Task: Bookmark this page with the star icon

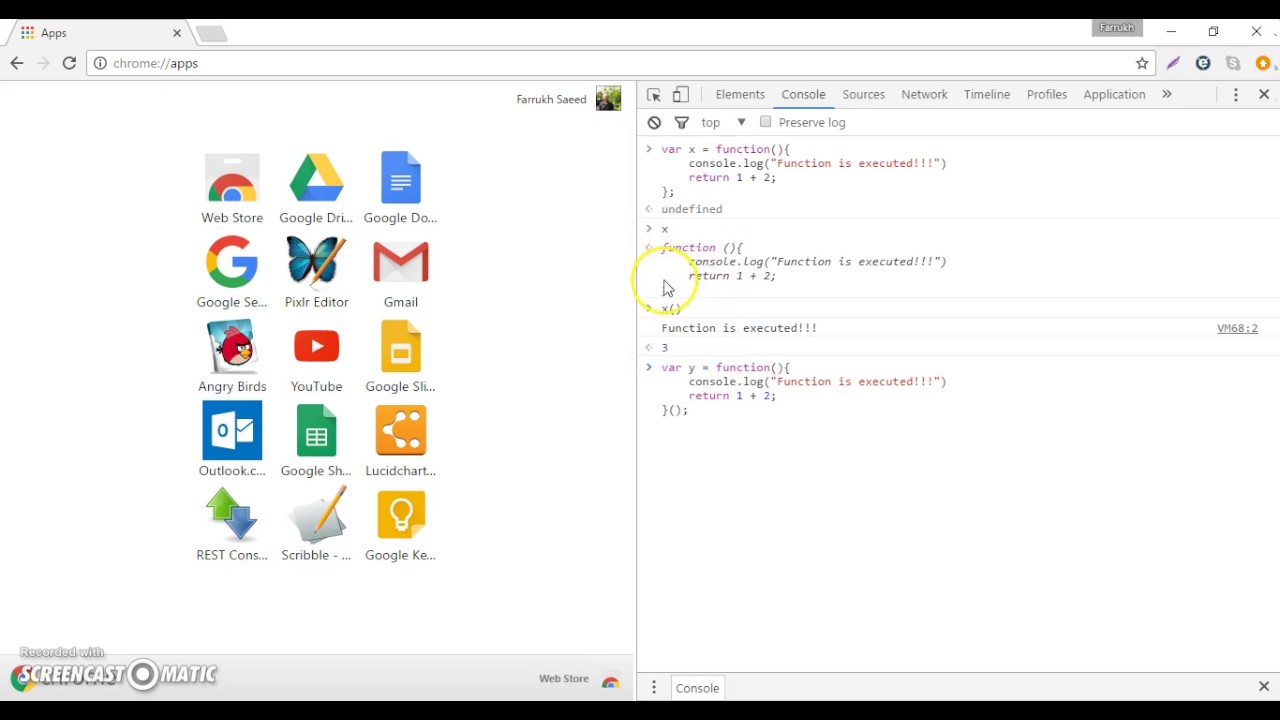Action: click(1142, 63)
